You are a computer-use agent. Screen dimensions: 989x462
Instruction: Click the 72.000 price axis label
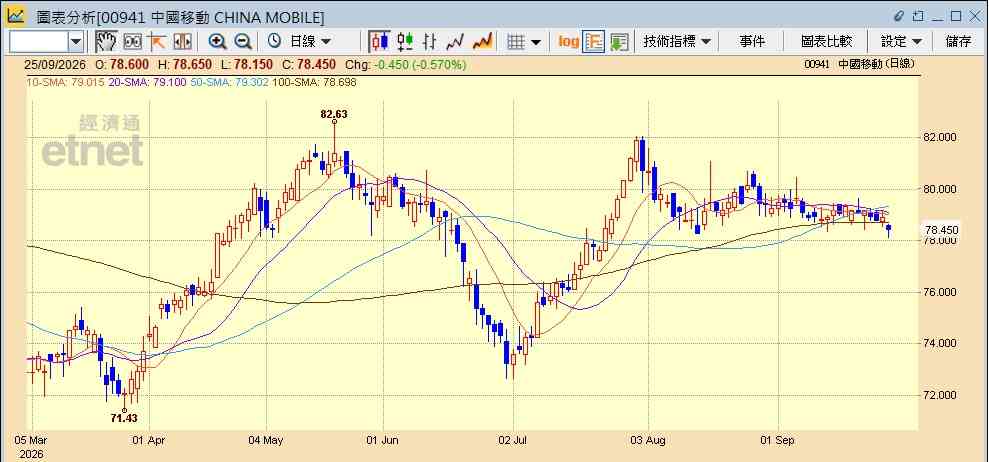[940, 396]
